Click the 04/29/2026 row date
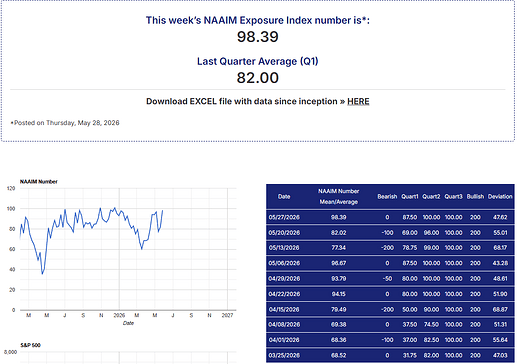This screenshot has height=364, width=517. (284, 279)
